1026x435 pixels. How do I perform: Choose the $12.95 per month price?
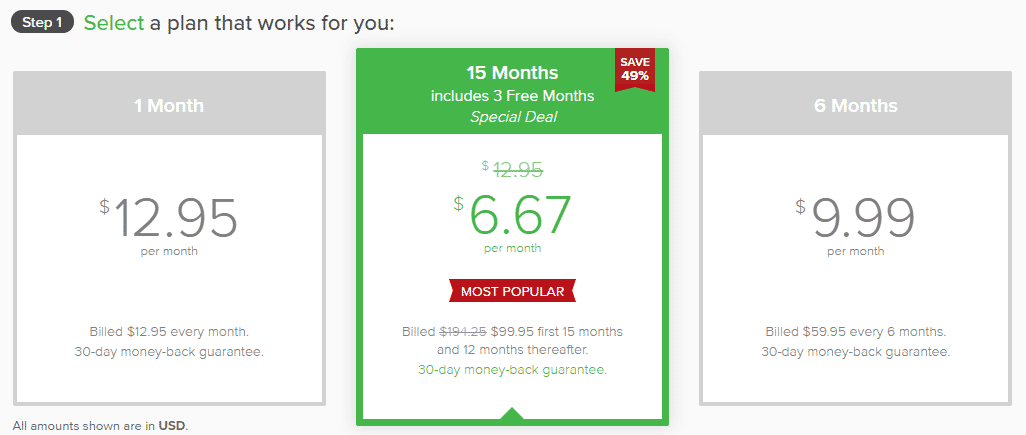169,218
